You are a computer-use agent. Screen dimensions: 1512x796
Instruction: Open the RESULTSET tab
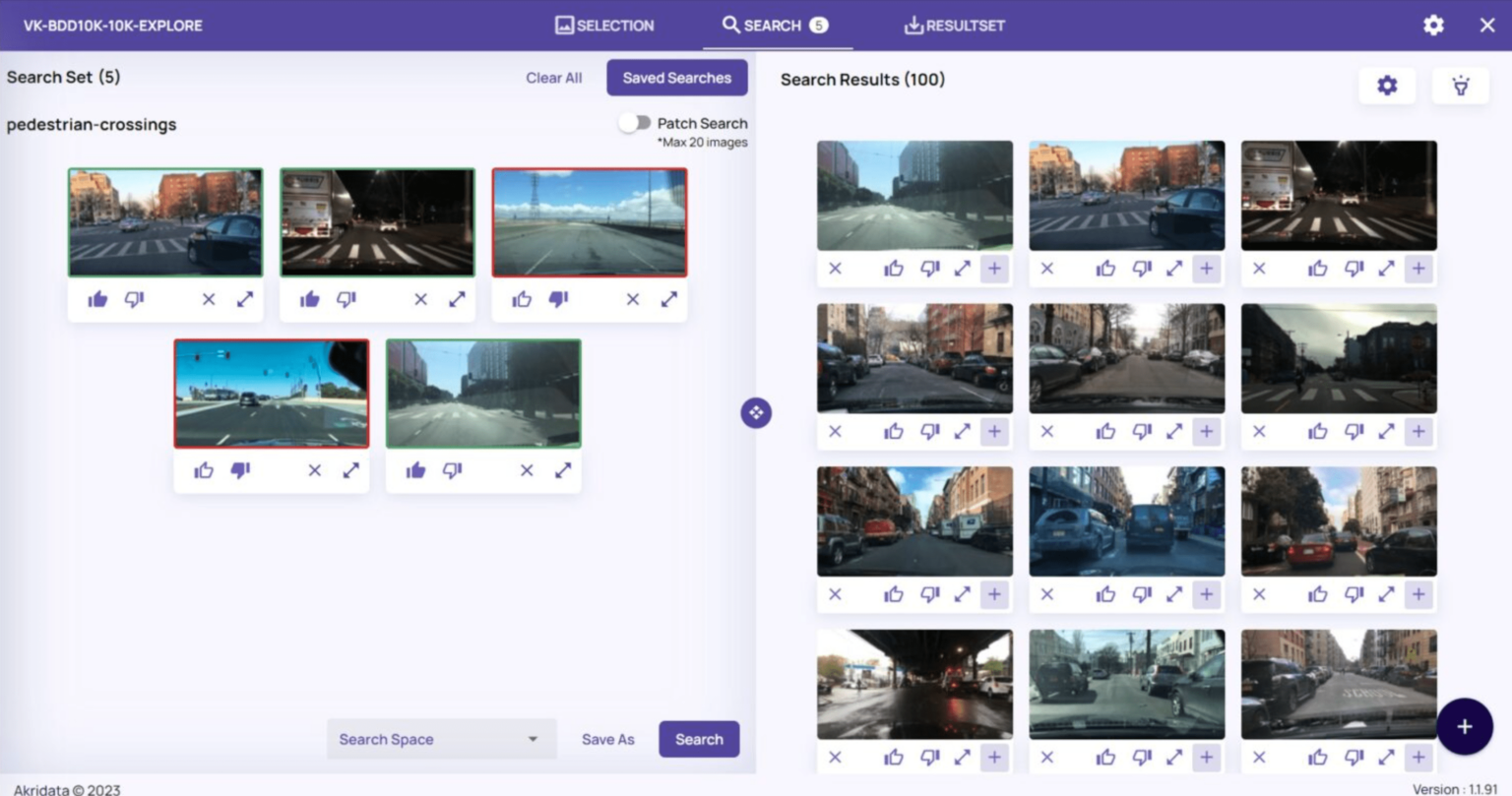953,26
